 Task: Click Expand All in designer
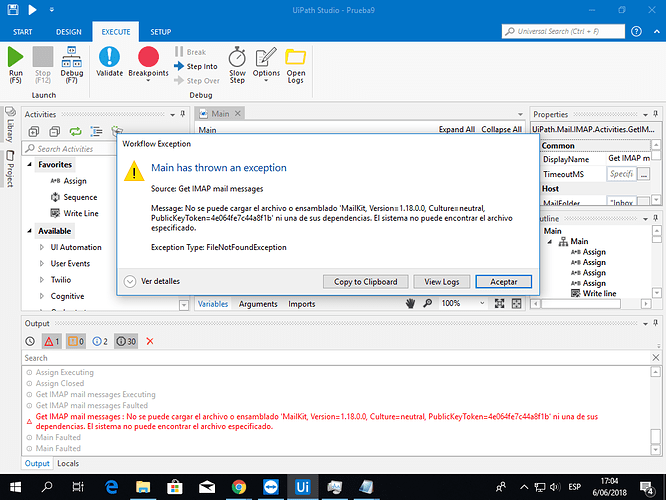point(457,129)
